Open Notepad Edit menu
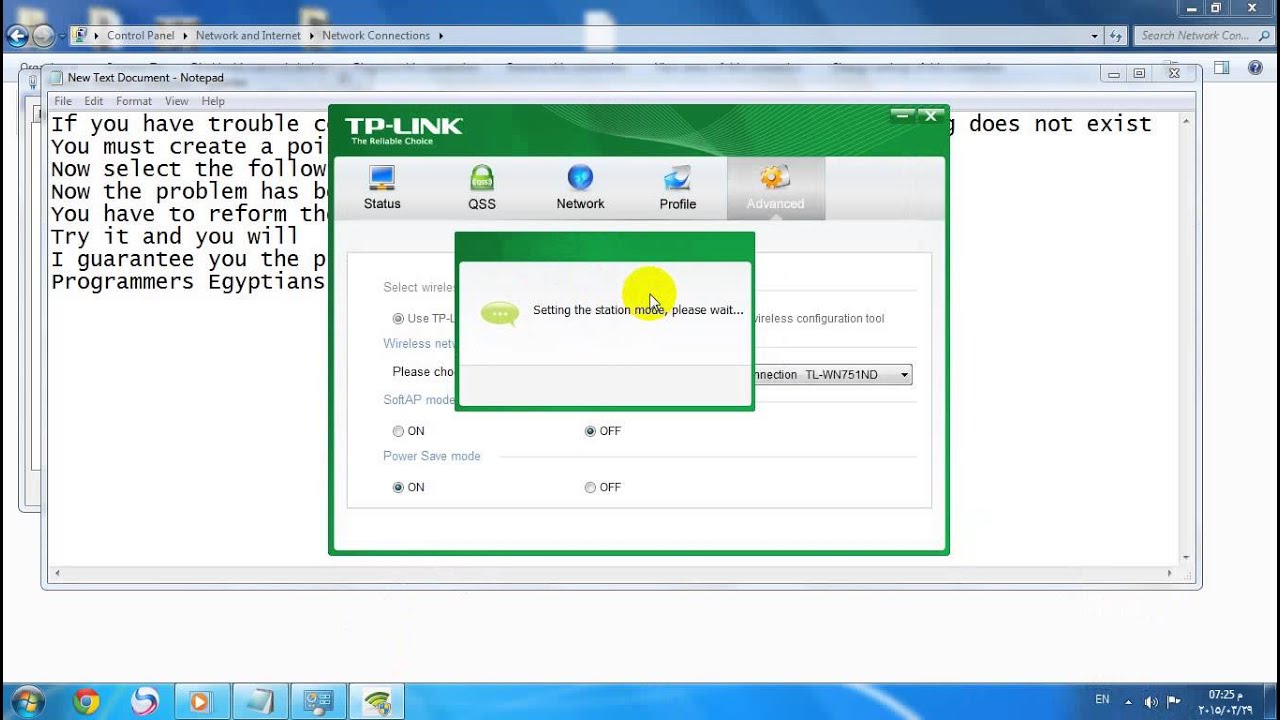 [94, 101]
